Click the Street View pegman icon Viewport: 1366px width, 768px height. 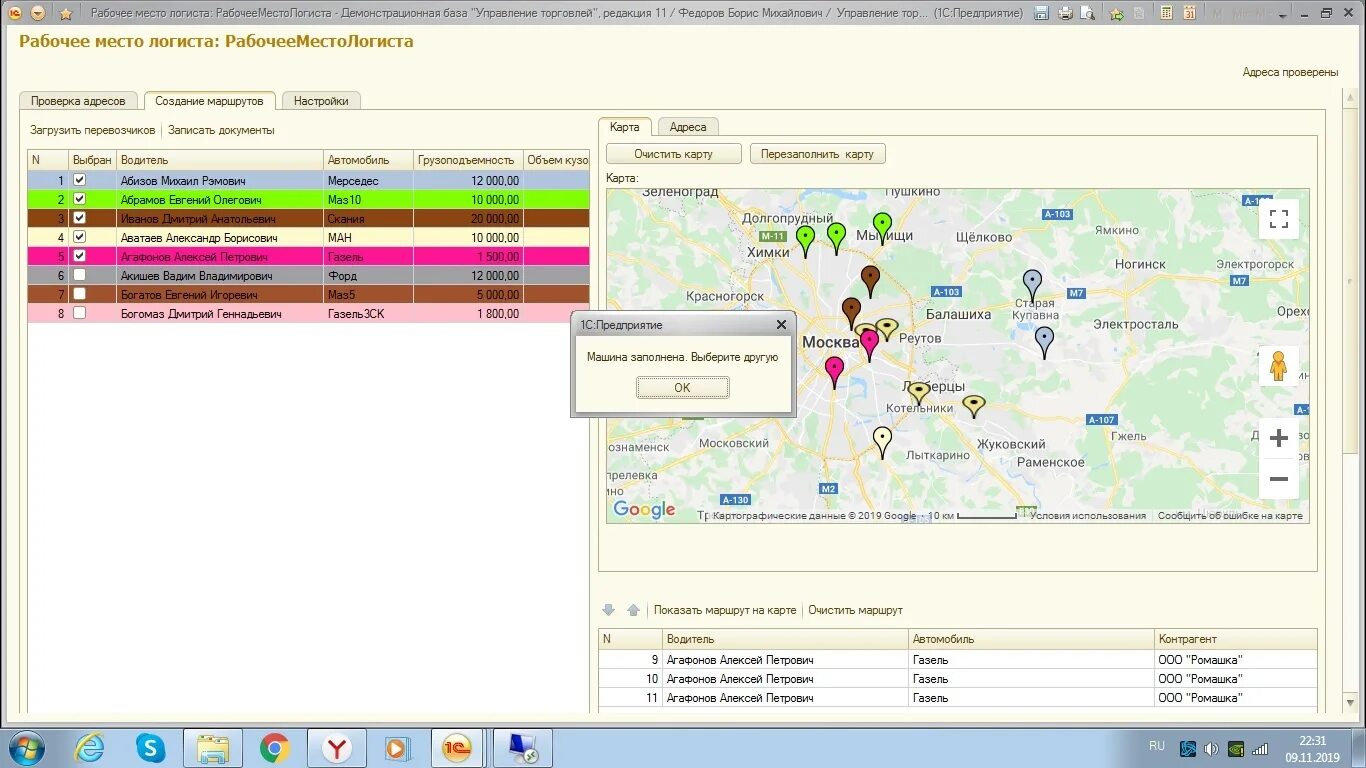point(1278,366)
